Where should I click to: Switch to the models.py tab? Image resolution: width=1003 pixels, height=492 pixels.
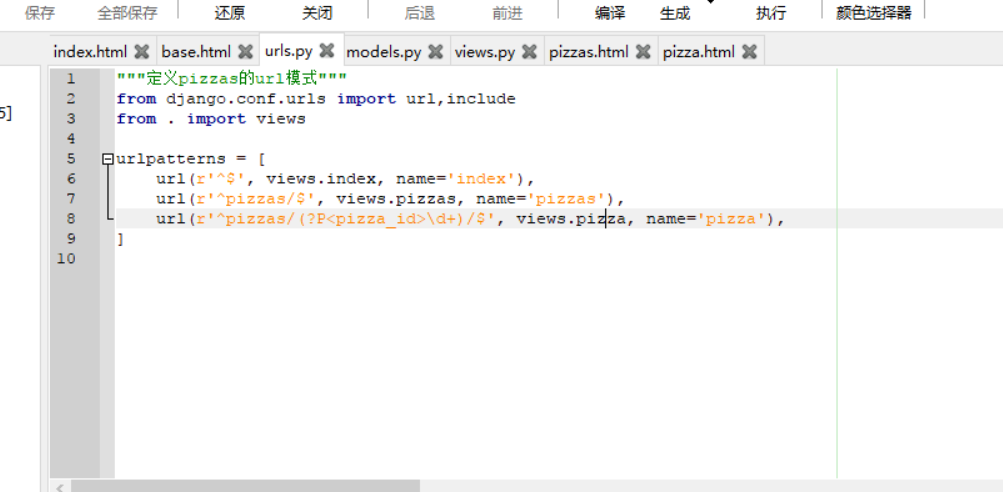coord(384,52)
